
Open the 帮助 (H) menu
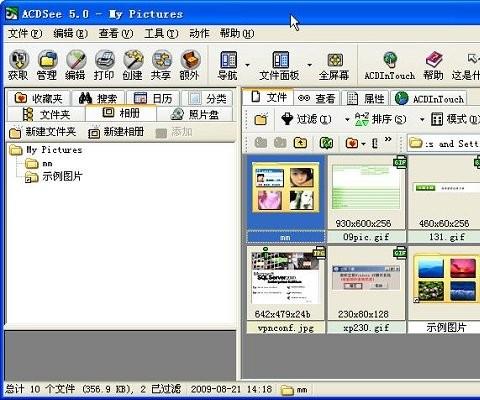[237, 33]
